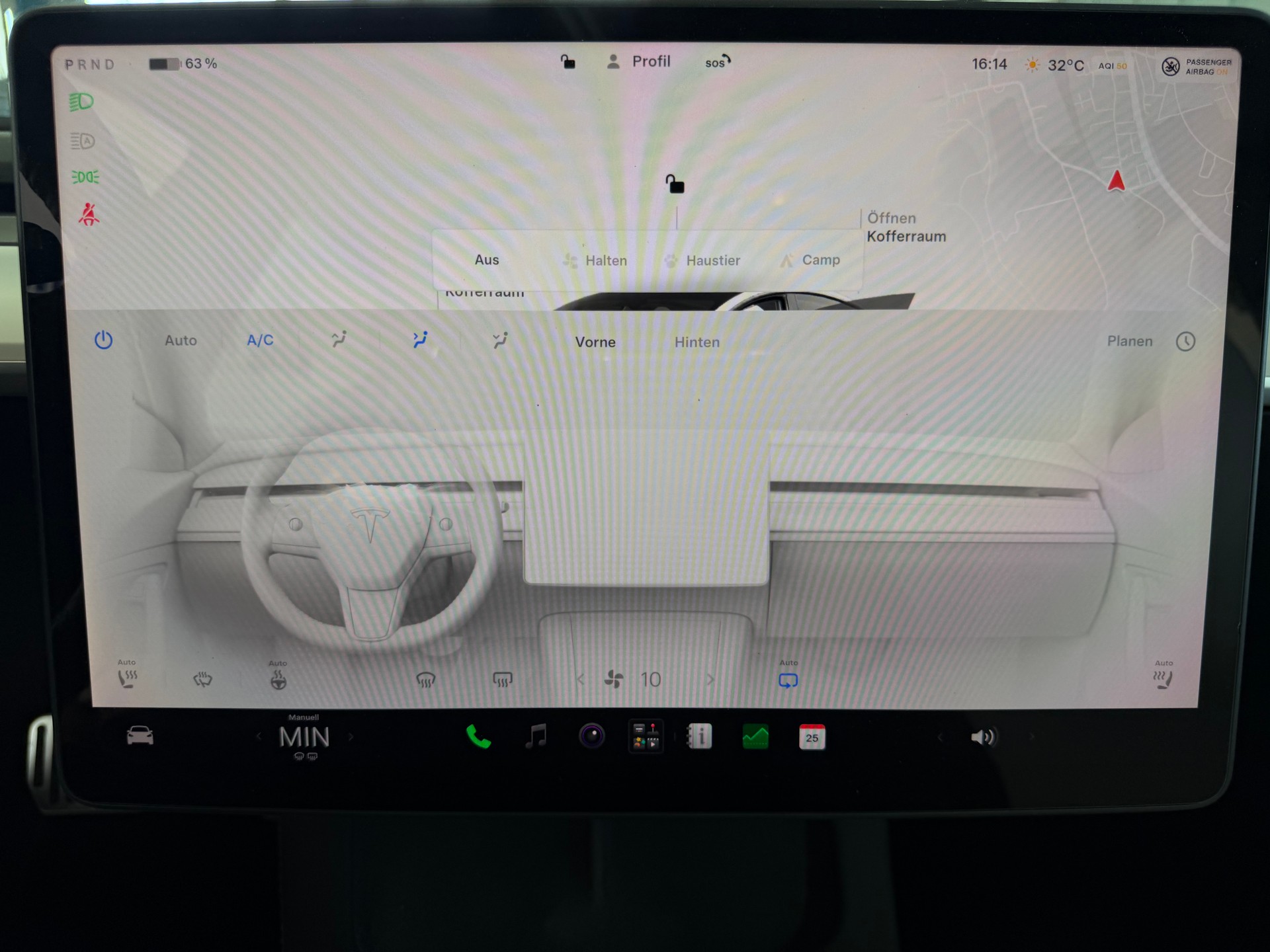Open the calendar app showing 25
Screen dimensions: 1270x952
tap(812, 736)
